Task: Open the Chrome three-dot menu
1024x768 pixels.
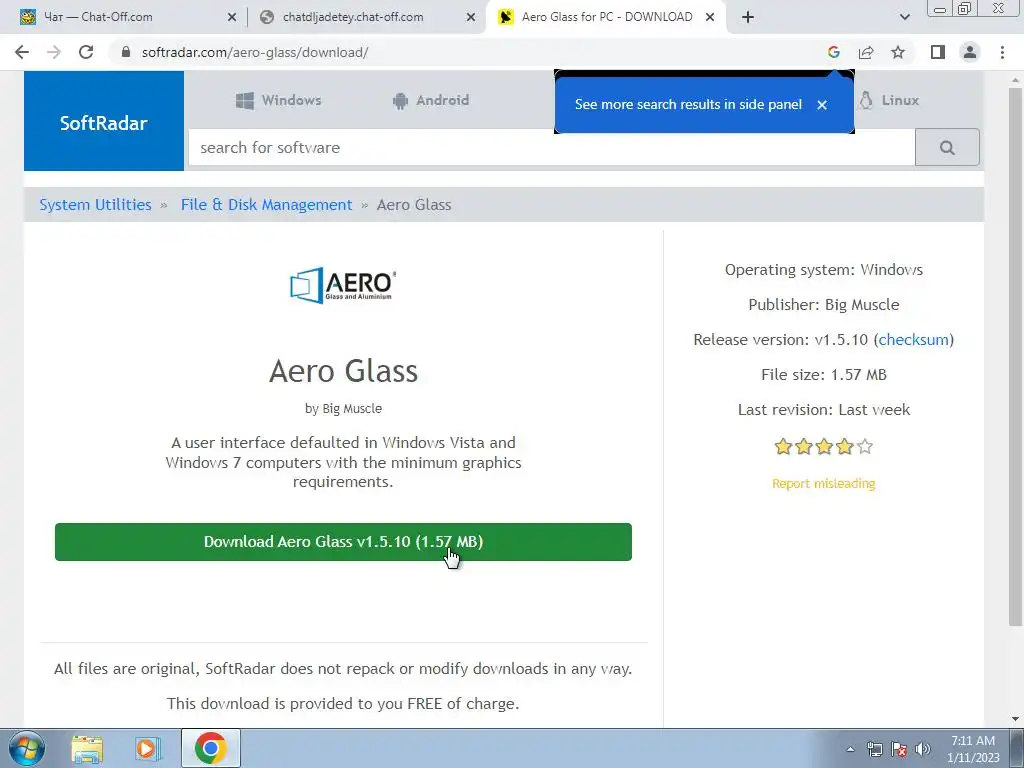Action: click(1002, 52)
